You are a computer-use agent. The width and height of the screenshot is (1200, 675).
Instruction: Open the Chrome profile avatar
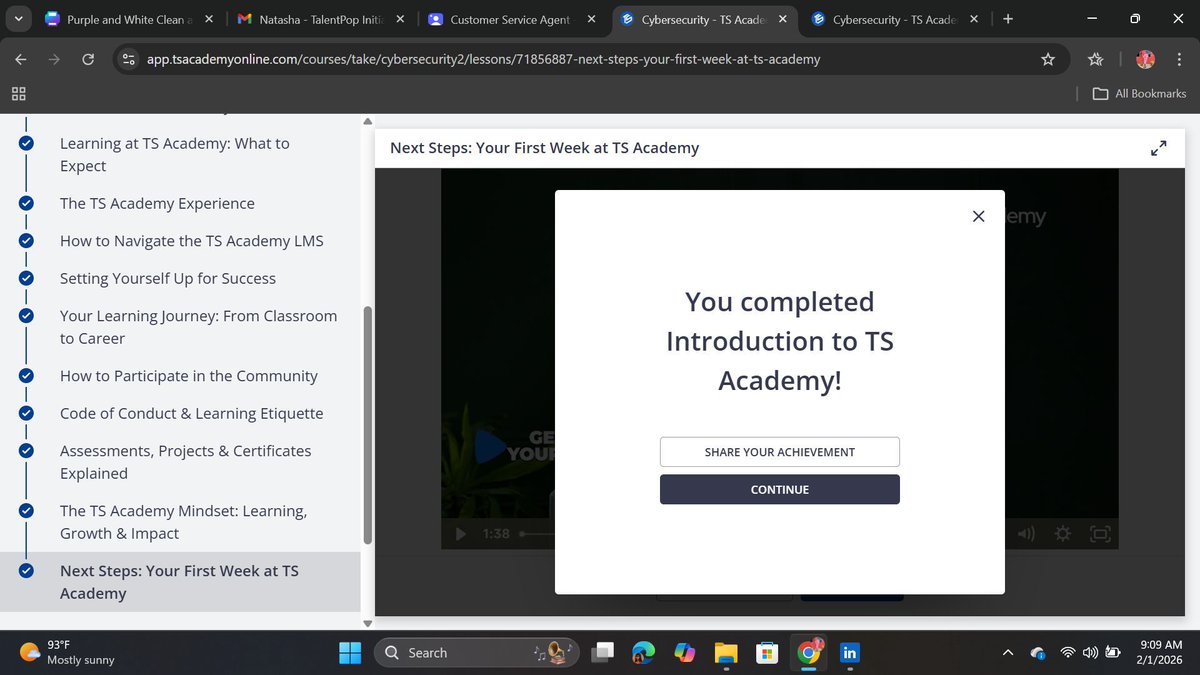tap(1146, 59)
